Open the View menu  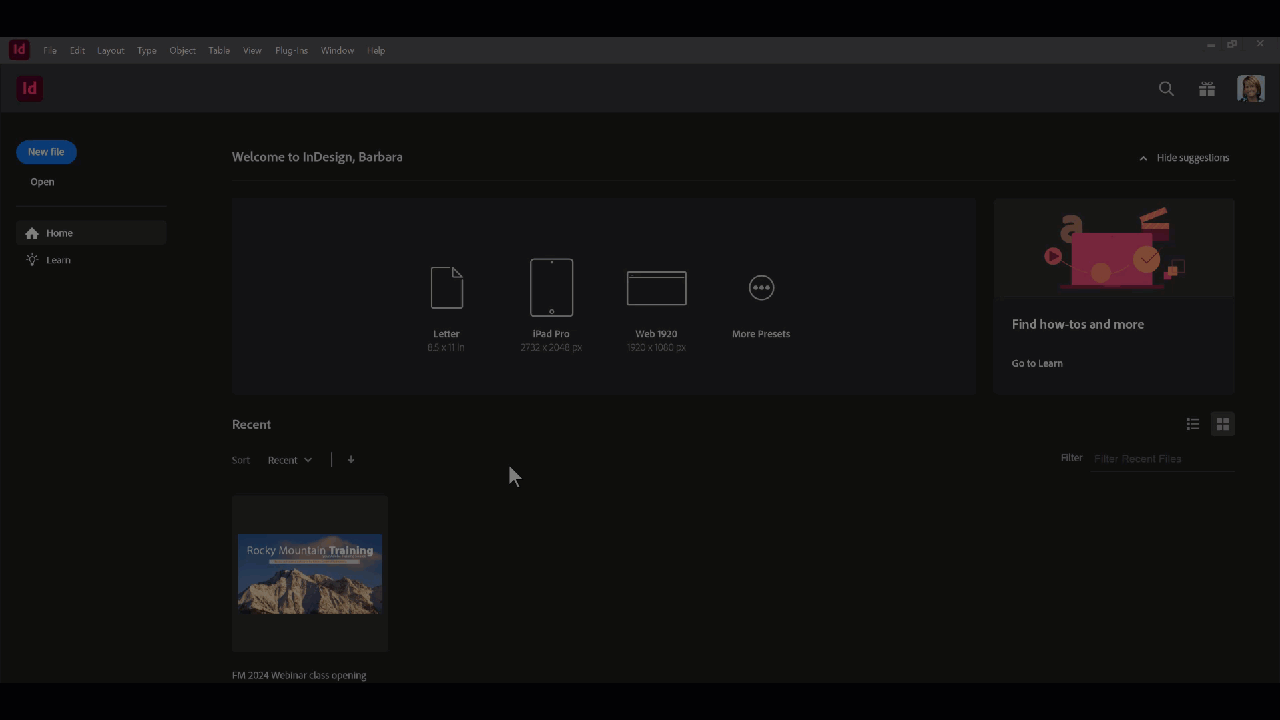pyautogui.click(x=252, y=50)
